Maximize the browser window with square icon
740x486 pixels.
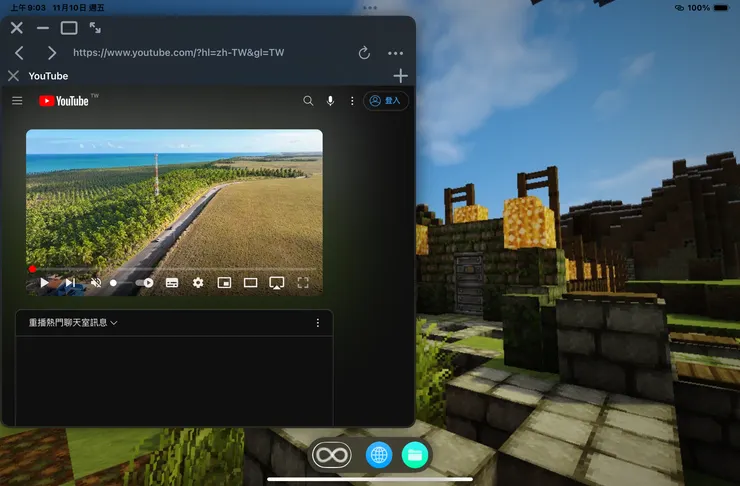[69, 28]
